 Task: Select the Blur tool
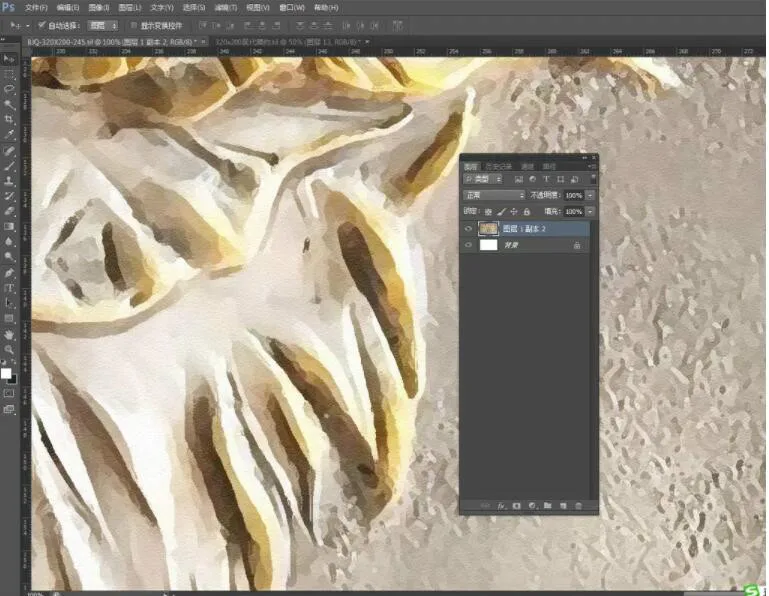[x=9, y=241]
